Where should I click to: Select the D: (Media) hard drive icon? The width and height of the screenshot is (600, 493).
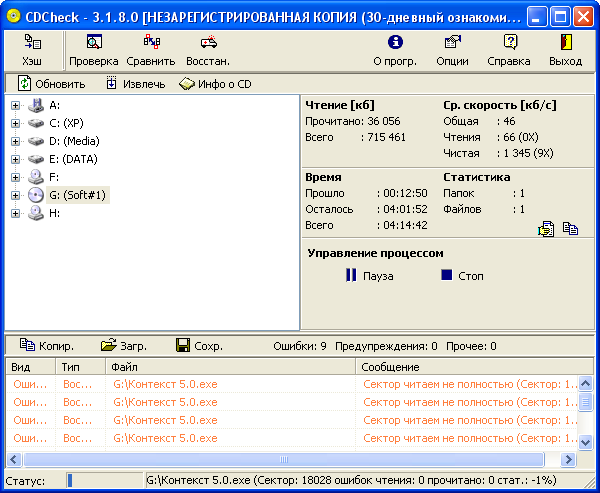point(36,141)
